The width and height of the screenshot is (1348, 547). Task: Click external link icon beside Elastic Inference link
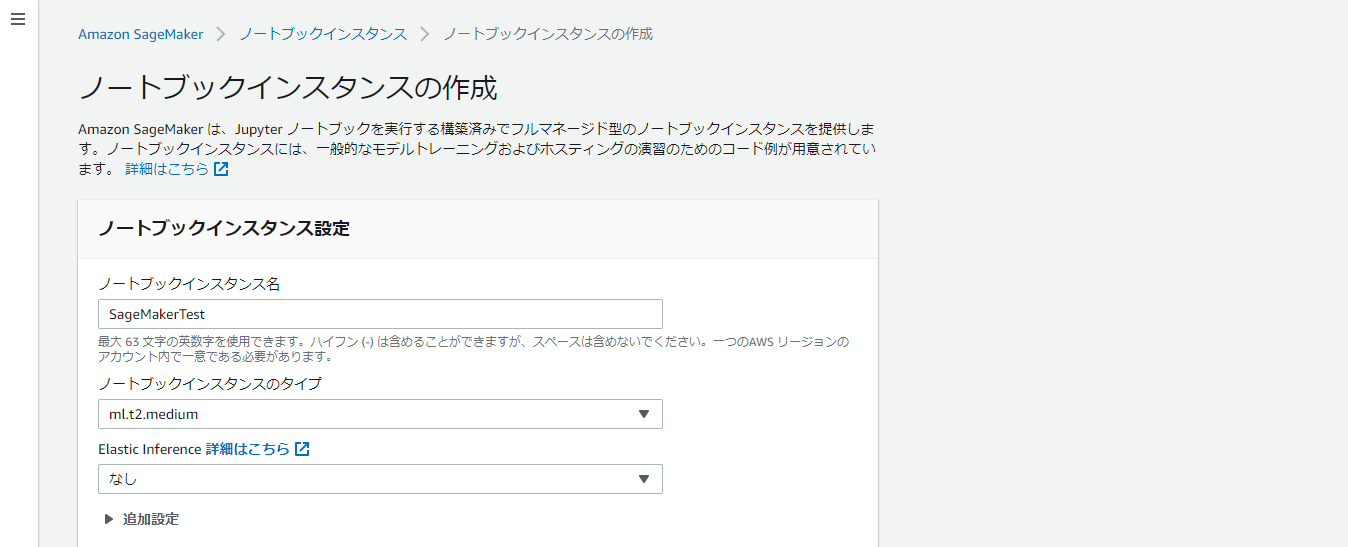click(x=302, y=449)
